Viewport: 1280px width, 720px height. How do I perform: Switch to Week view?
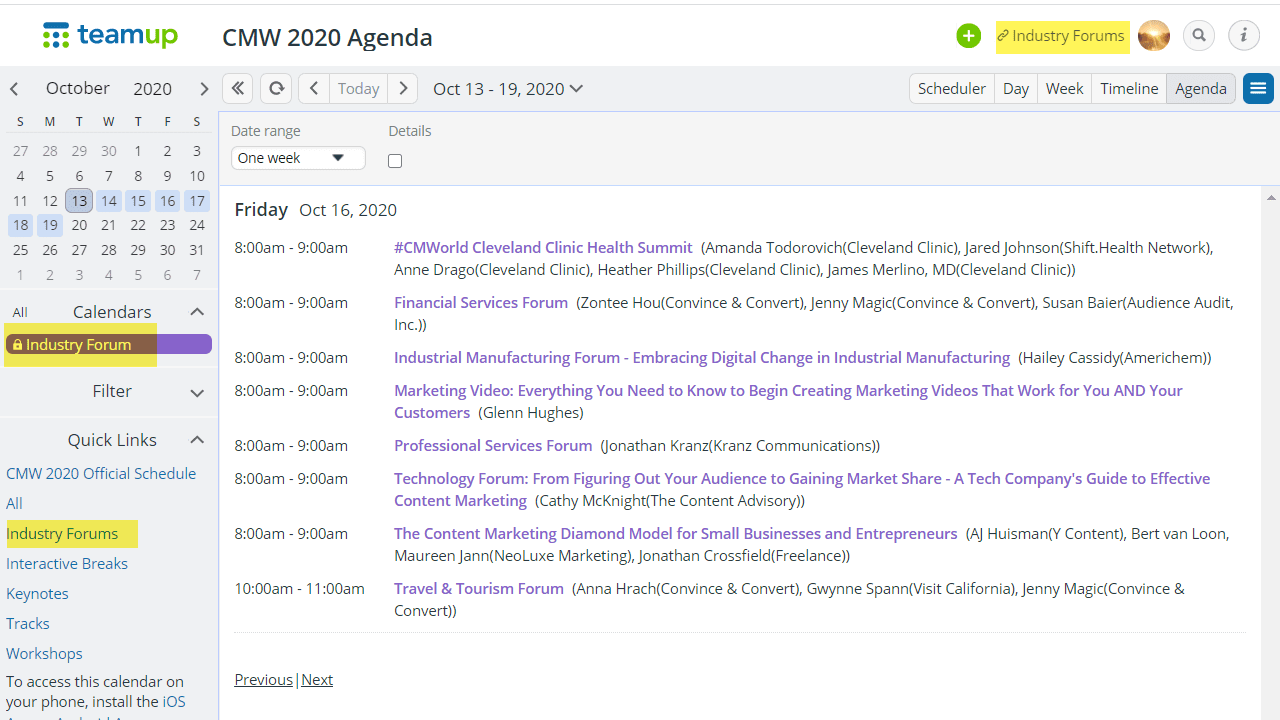coord(1065,88)
